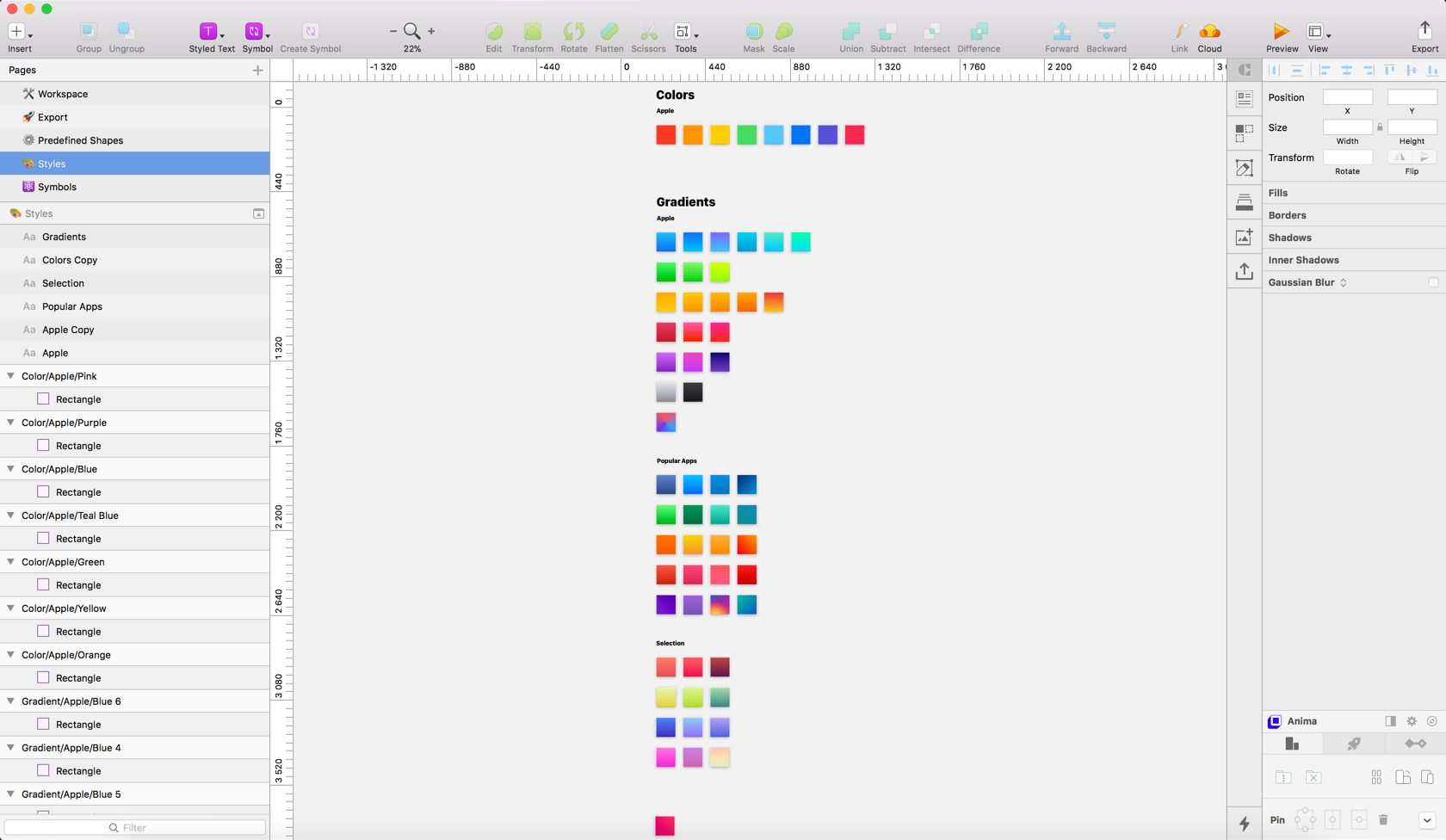Toggle the size aspect ratio lock

[1380, 127]
